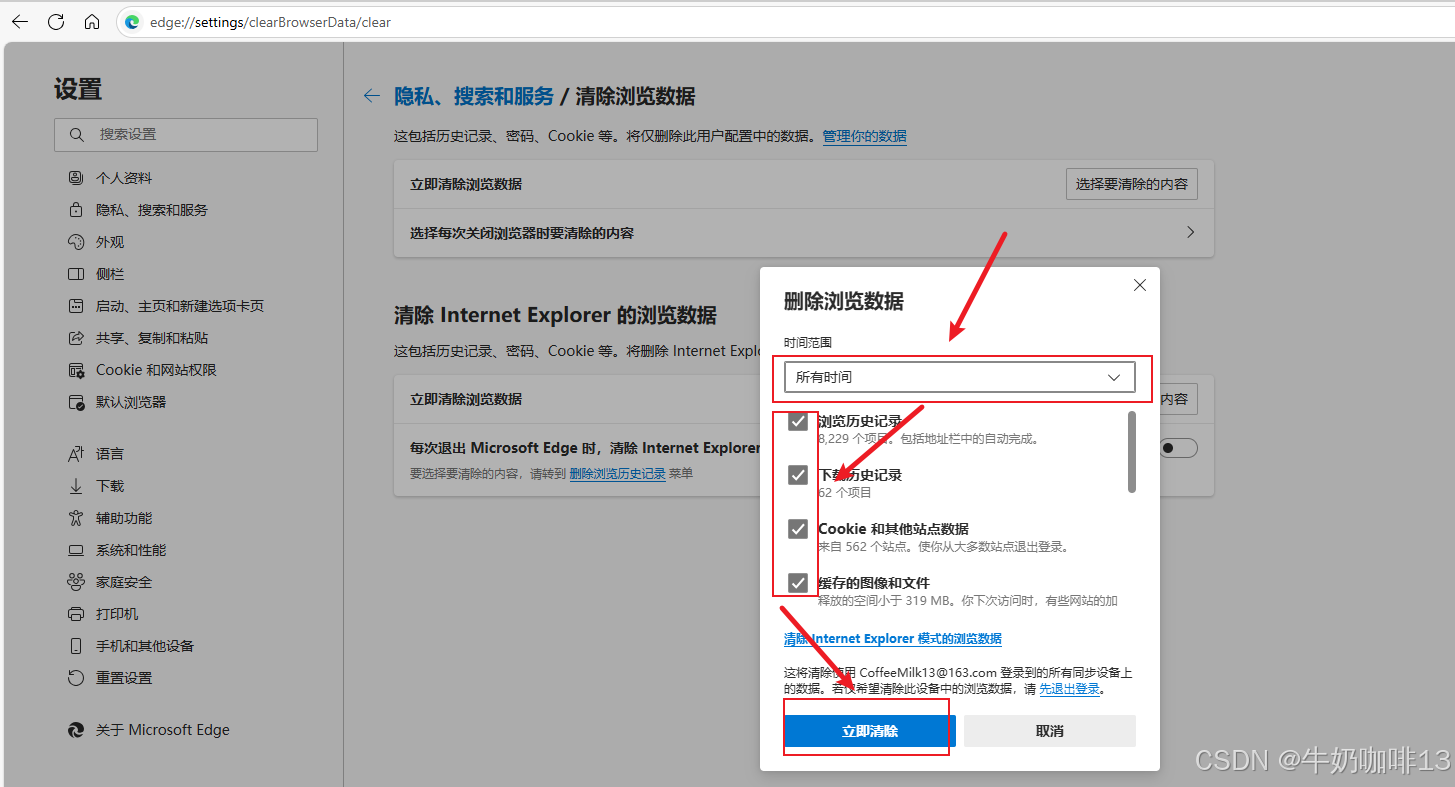
Task: Click the 侧栏 sidebar icon
Action: click(76, 274)
